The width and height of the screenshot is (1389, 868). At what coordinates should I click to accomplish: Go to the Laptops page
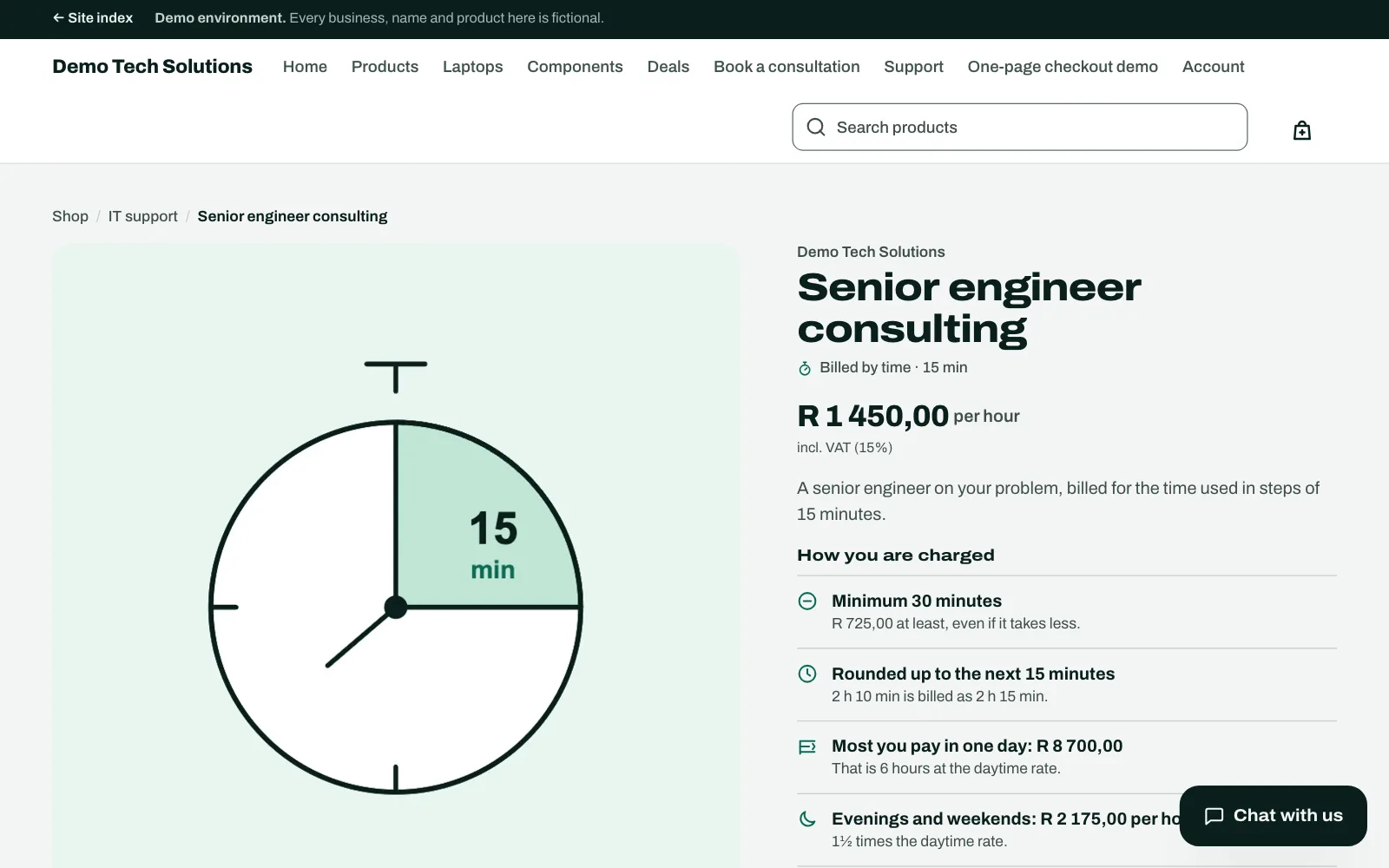coord(472,67)
